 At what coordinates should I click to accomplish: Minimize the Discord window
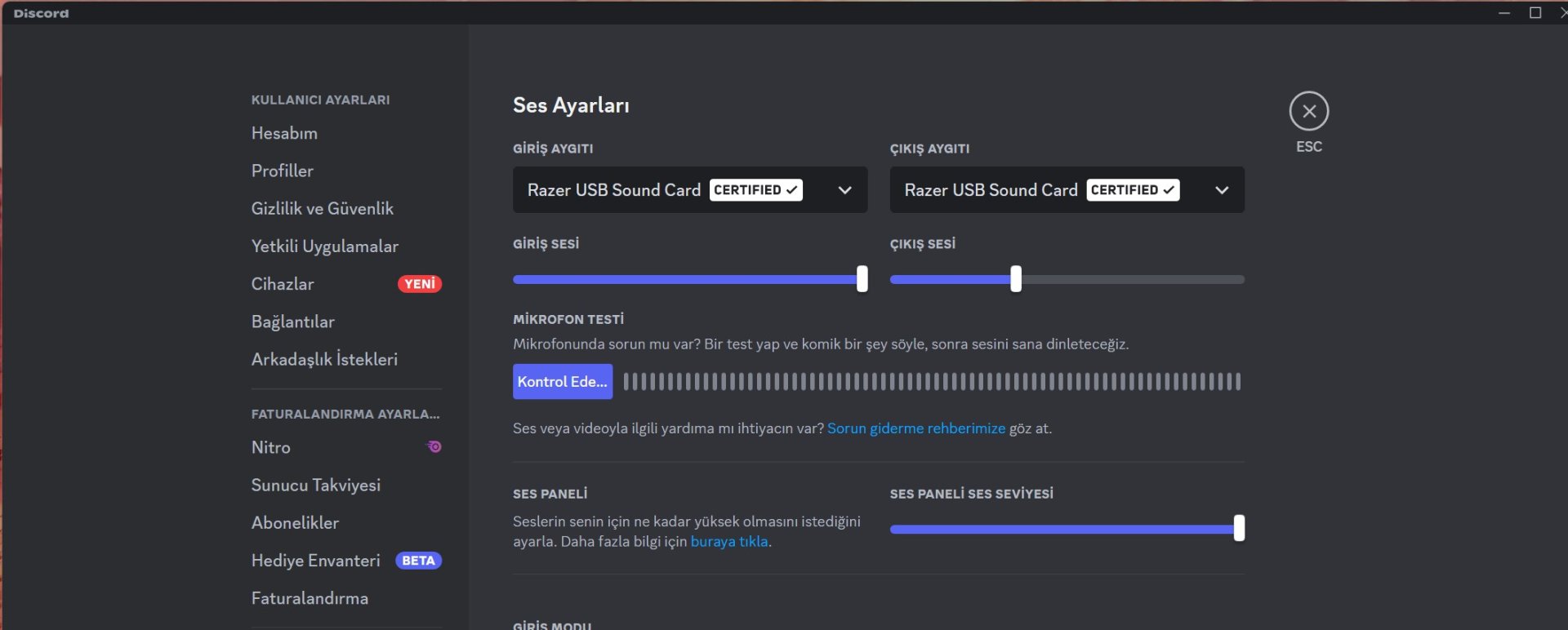pyautogui.click(x=1504, y=13)
